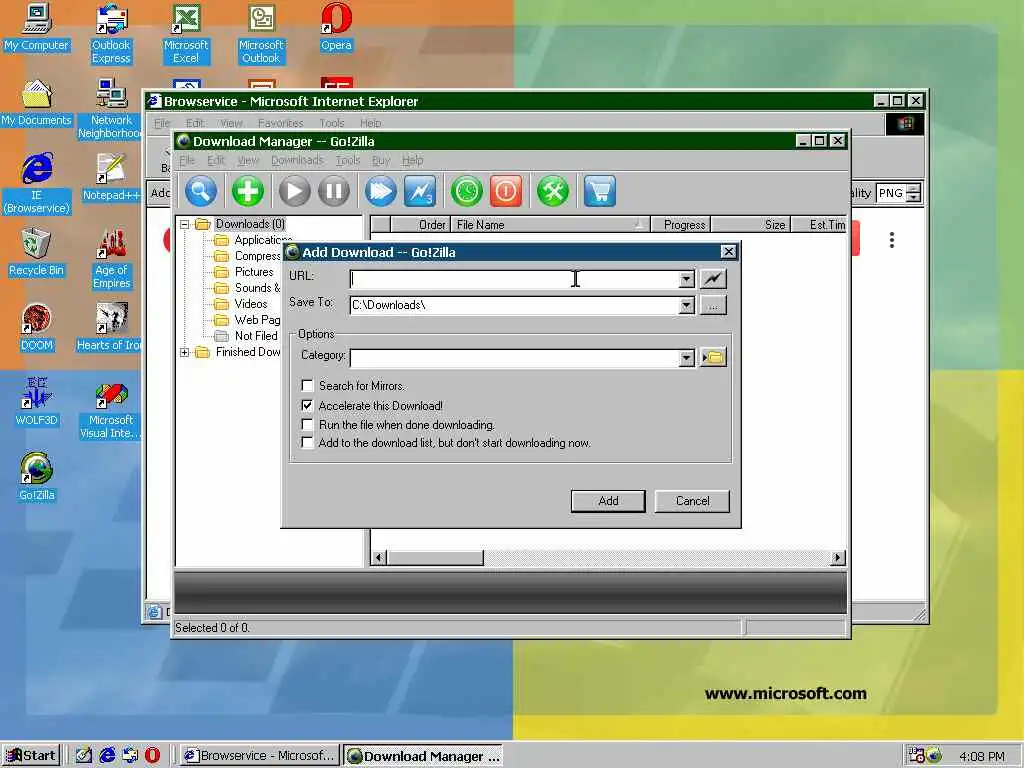1024x768 pixels.
Task: Select the DOOM desktop icon
Action: pos(37,328)
